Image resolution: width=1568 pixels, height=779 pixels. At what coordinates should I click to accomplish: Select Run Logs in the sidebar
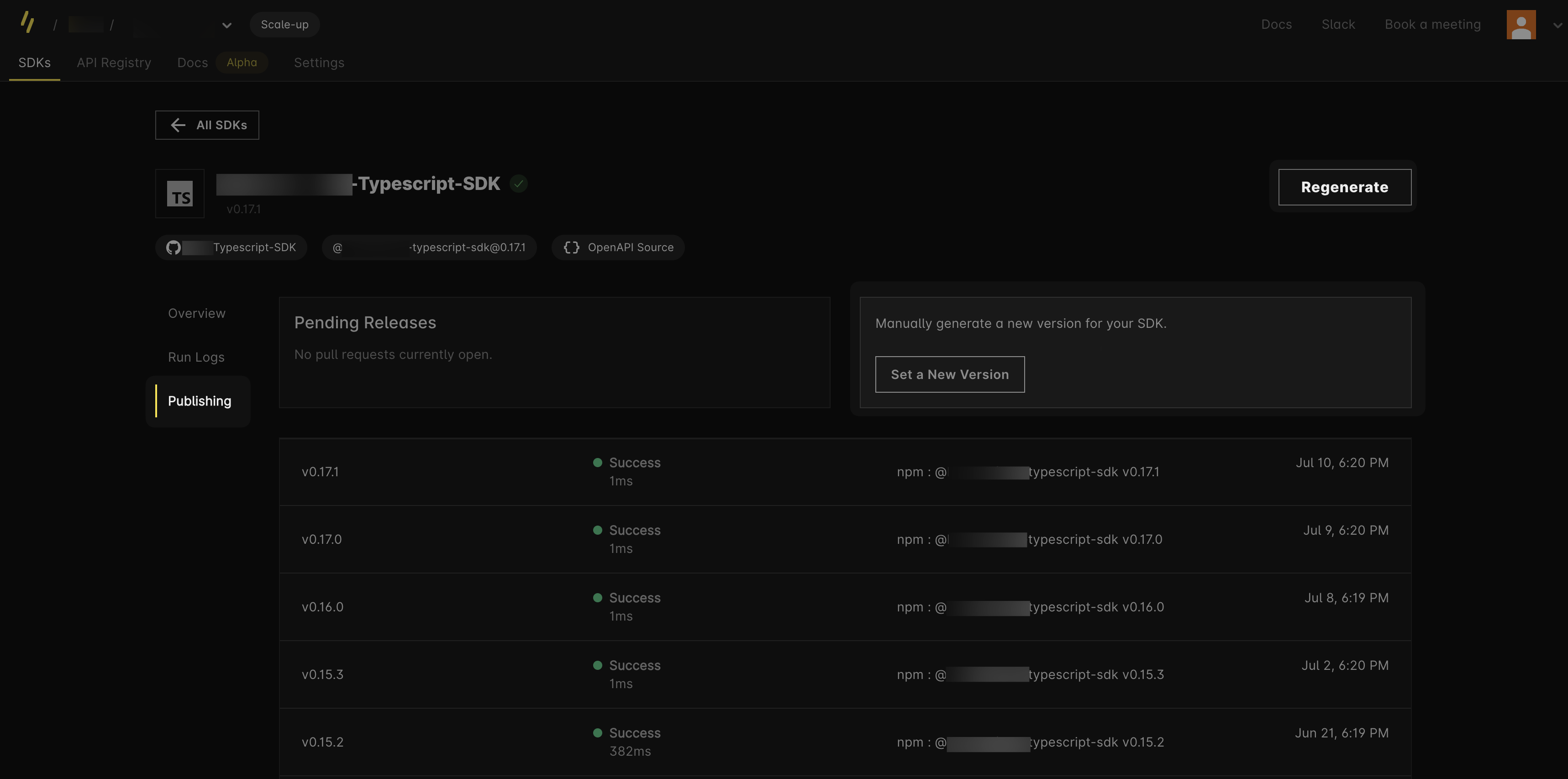(196, 357)
